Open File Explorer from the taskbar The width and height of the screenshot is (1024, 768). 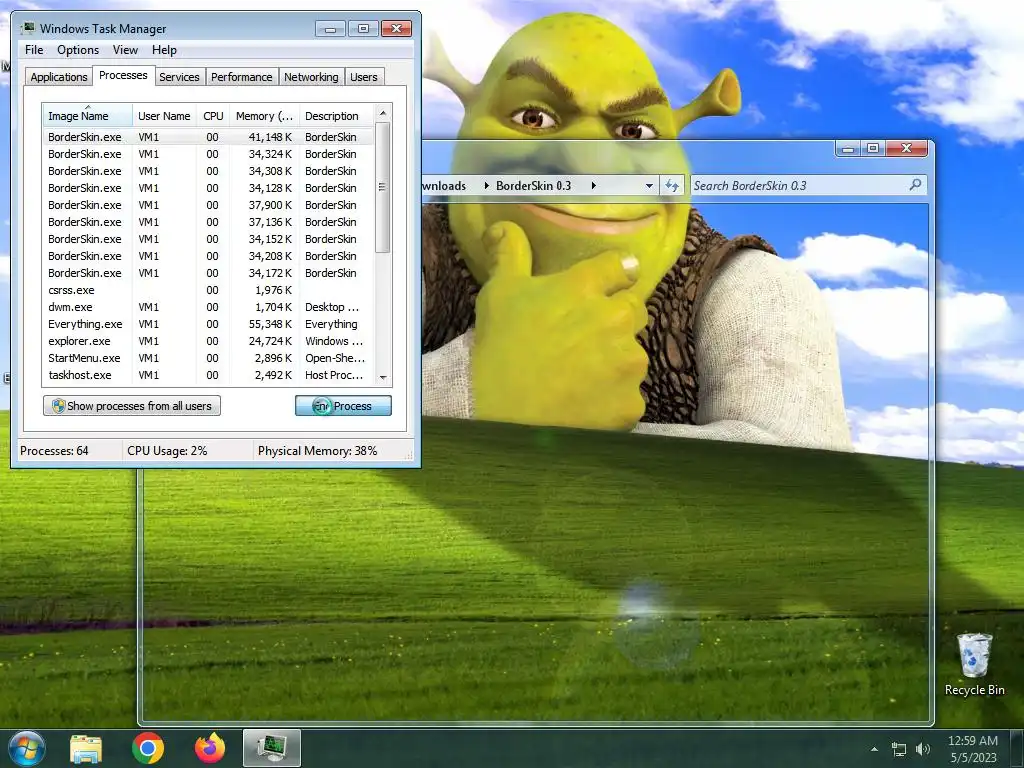(x=86, y=748)
